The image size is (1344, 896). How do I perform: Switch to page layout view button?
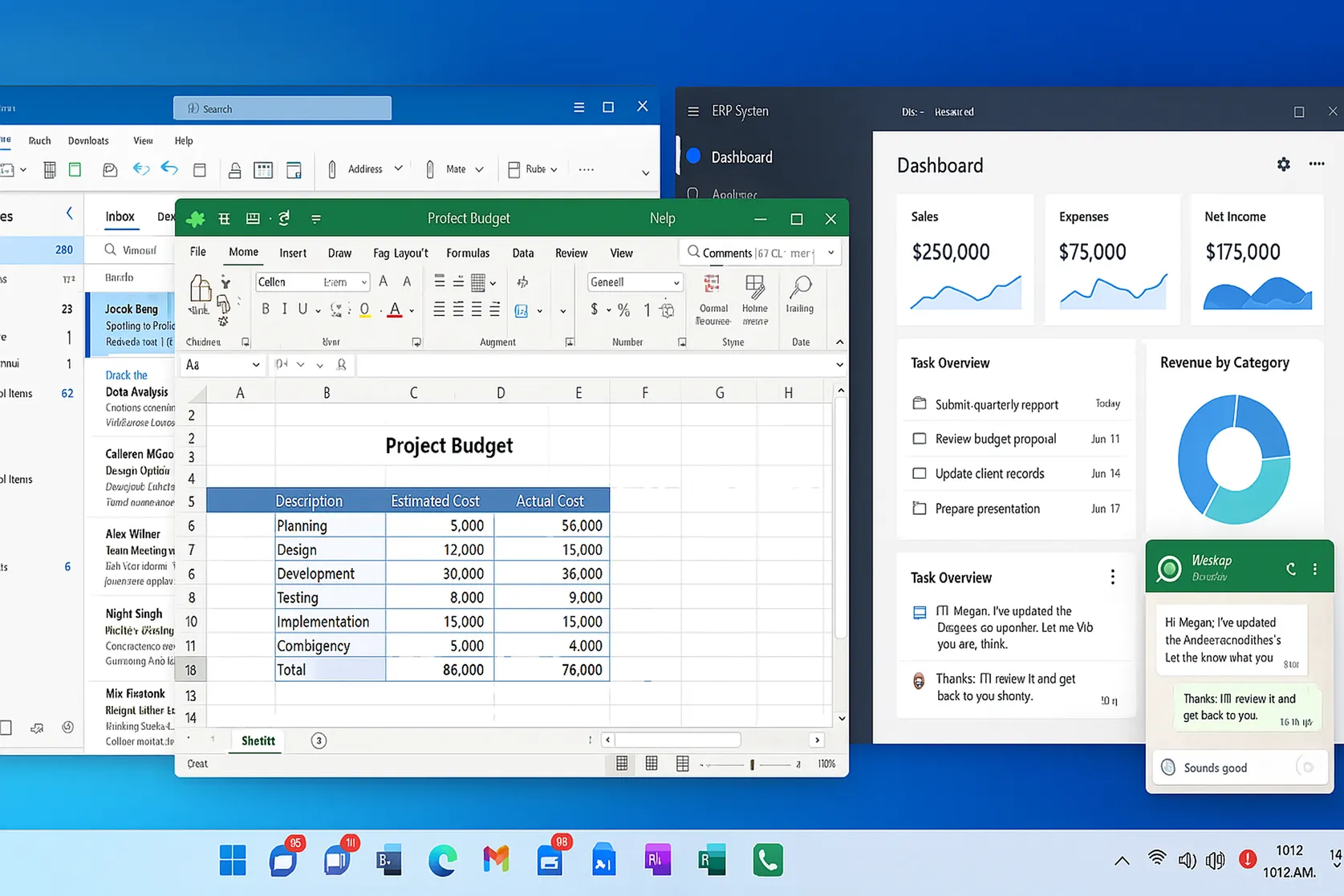tap(652, 764)
